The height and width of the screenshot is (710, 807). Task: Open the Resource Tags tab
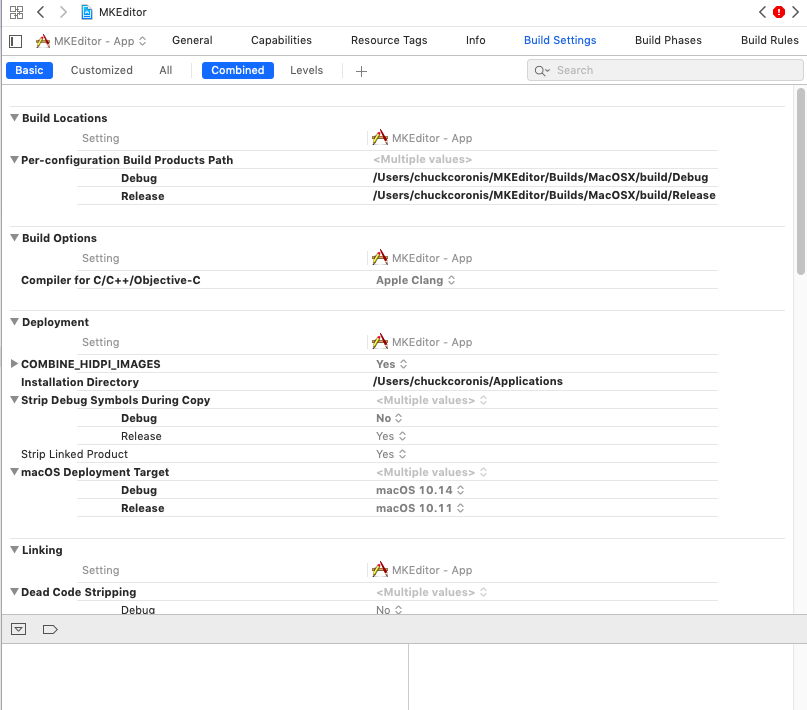pyautogui.click(x=389, y=40)
